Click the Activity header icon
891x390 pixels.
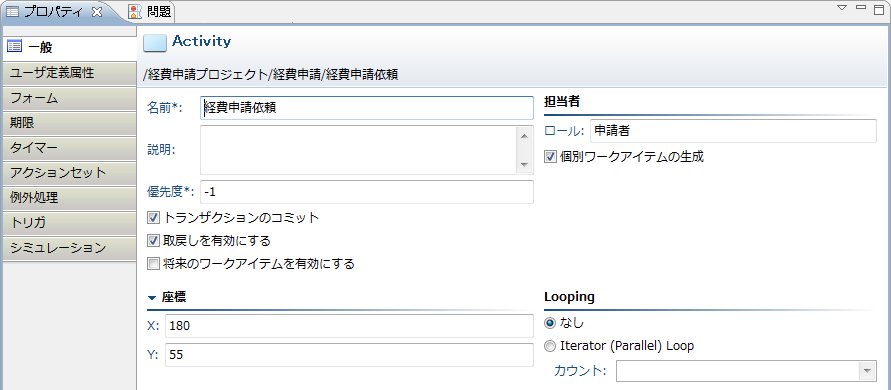tap(155, 43)
